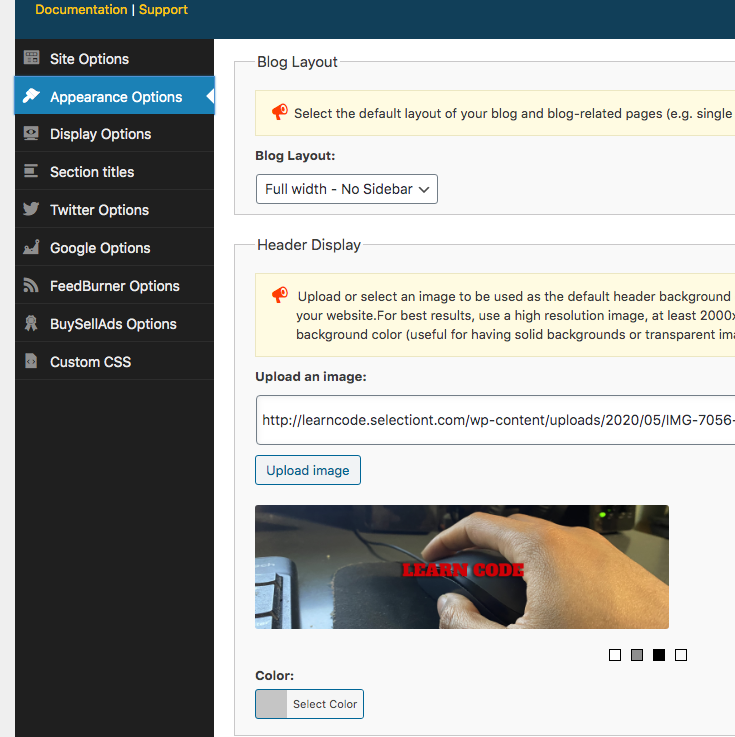Click the BuySellAds ribbon badge icon
Image resolution: width=735 pixels, height=737 pixels.
tap(31, 323)
